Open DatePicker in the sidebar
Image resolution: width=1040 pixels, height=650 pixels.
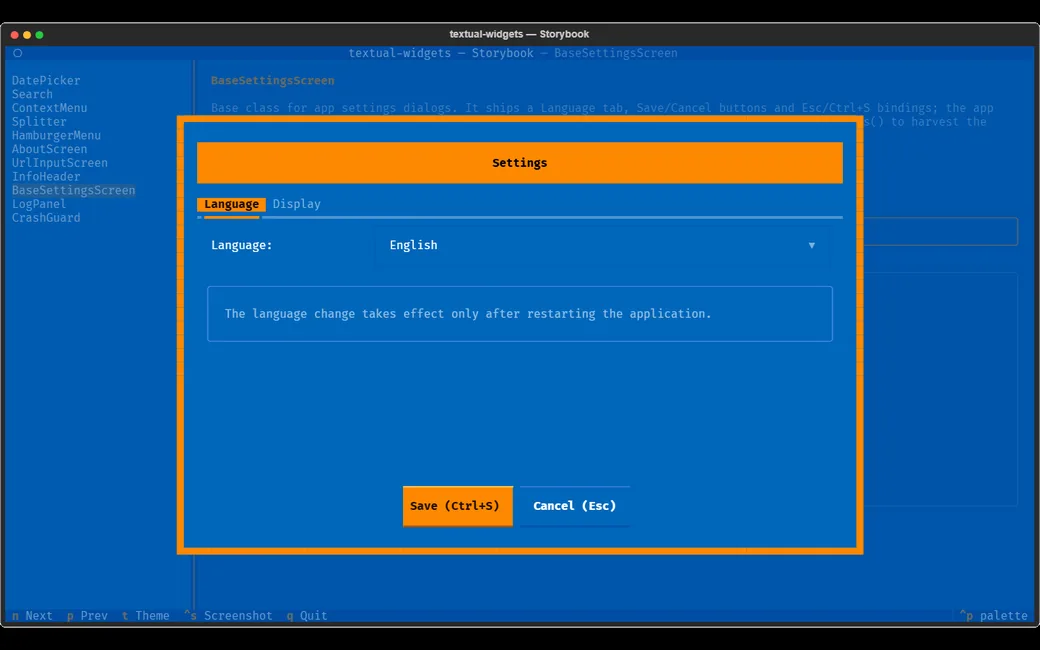(x=46, y=80)
